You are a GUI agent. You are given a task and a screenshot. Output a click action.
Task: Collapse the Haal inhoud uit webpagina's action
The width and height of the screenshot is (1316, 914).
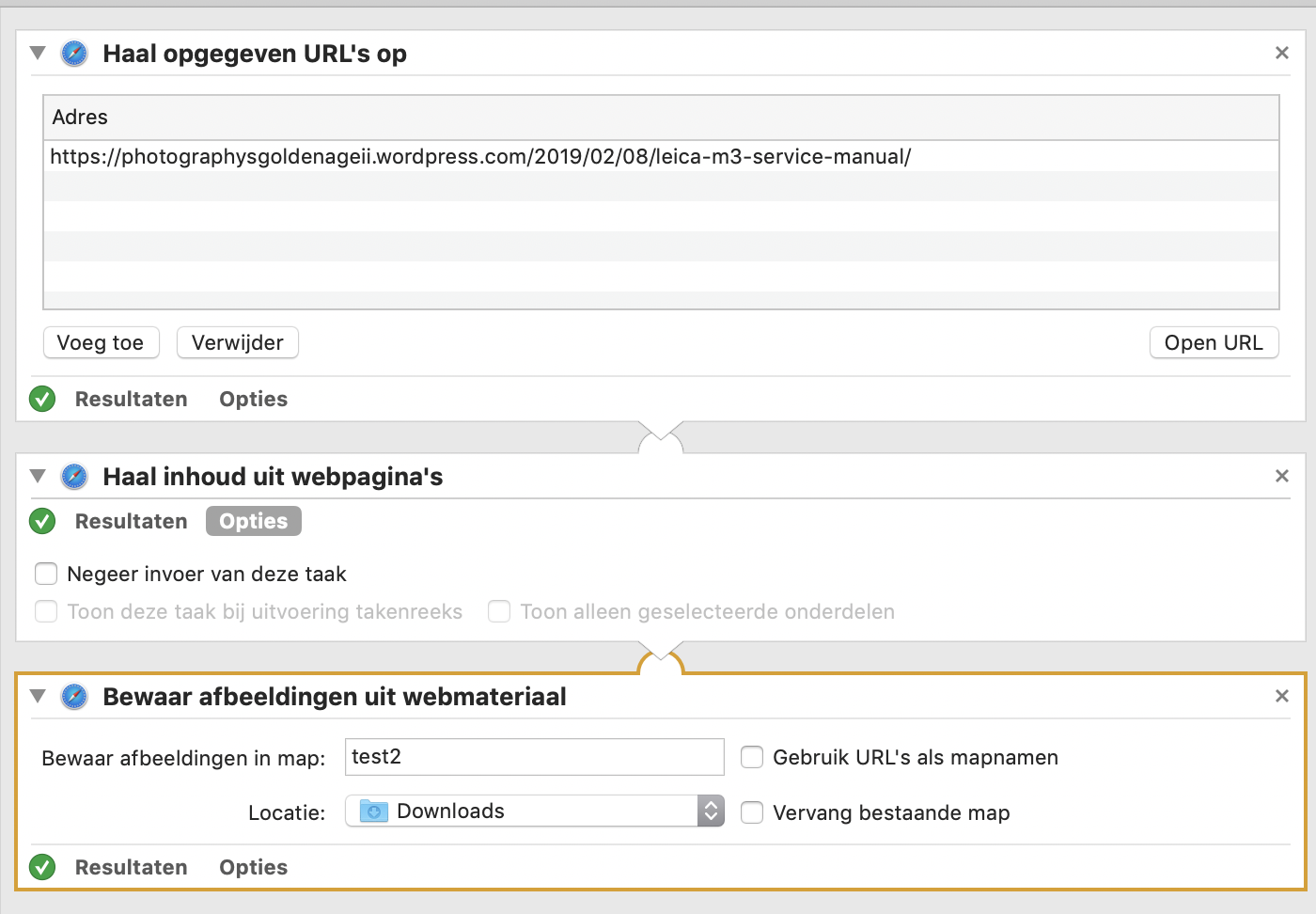point(38,477)
